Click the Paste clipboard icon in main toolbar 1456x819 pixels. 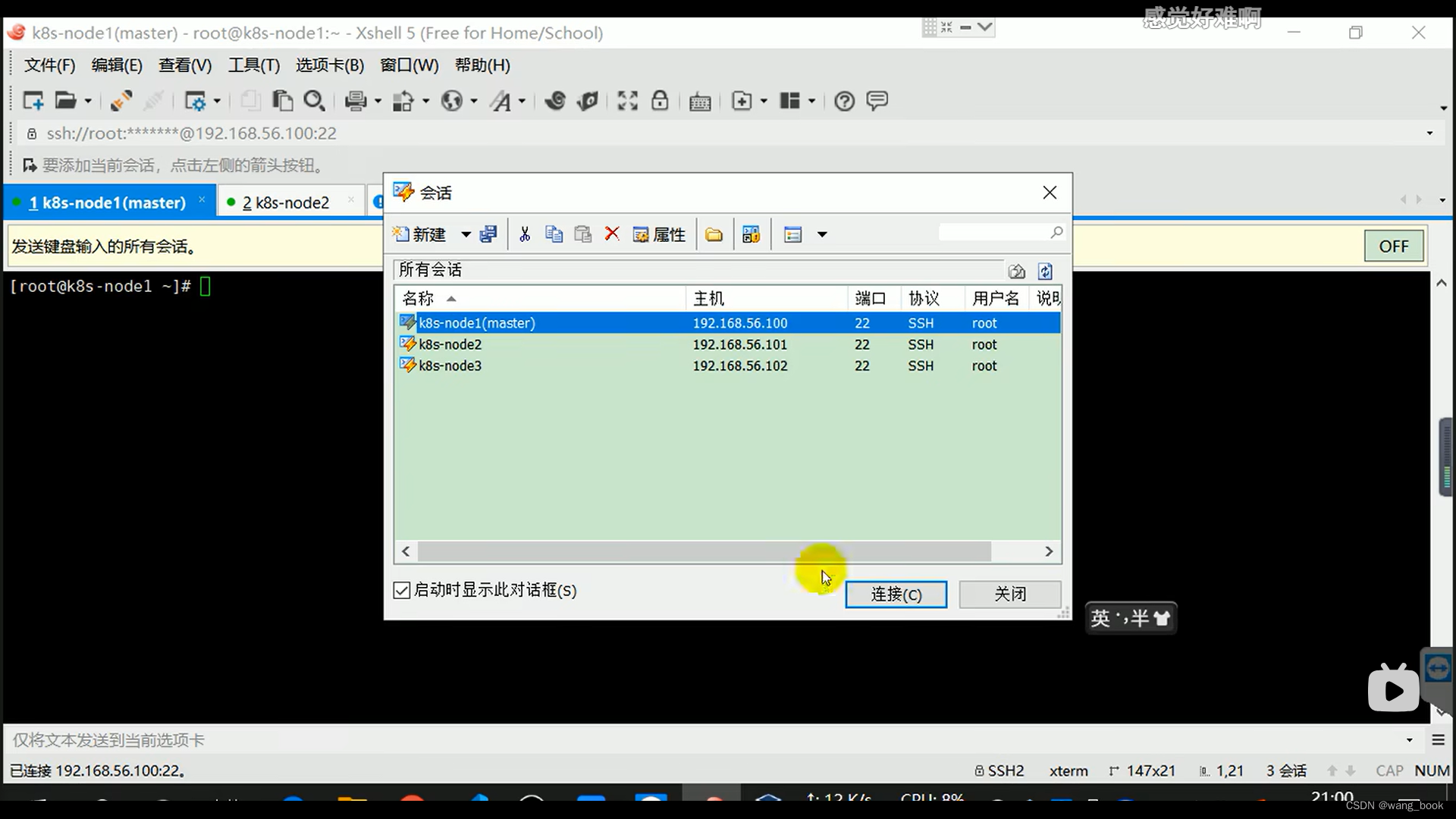pyautogui.click(x=282, y=101)
